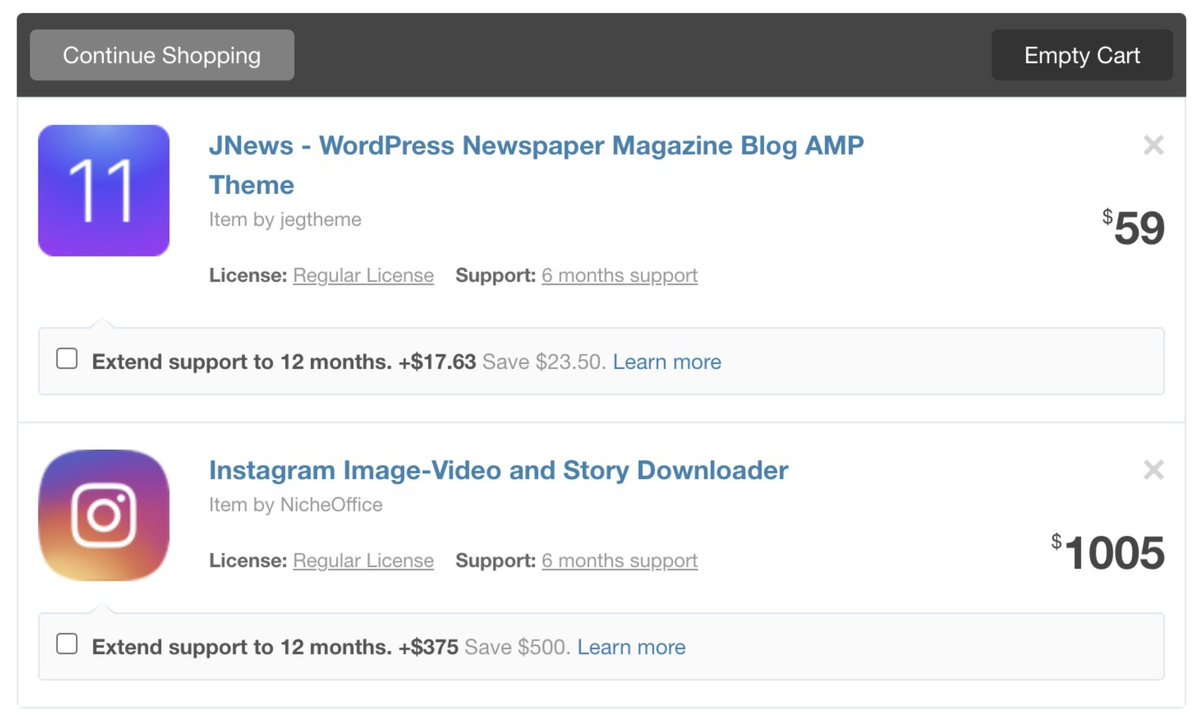
Task: Click 'Item by jegtheme' author text
Action: point(285,219)
